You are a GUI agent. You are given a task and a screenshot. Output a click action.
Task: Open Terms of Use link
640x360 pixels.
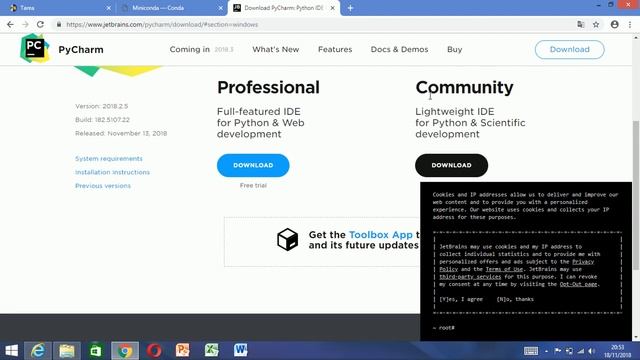point(504,269)
